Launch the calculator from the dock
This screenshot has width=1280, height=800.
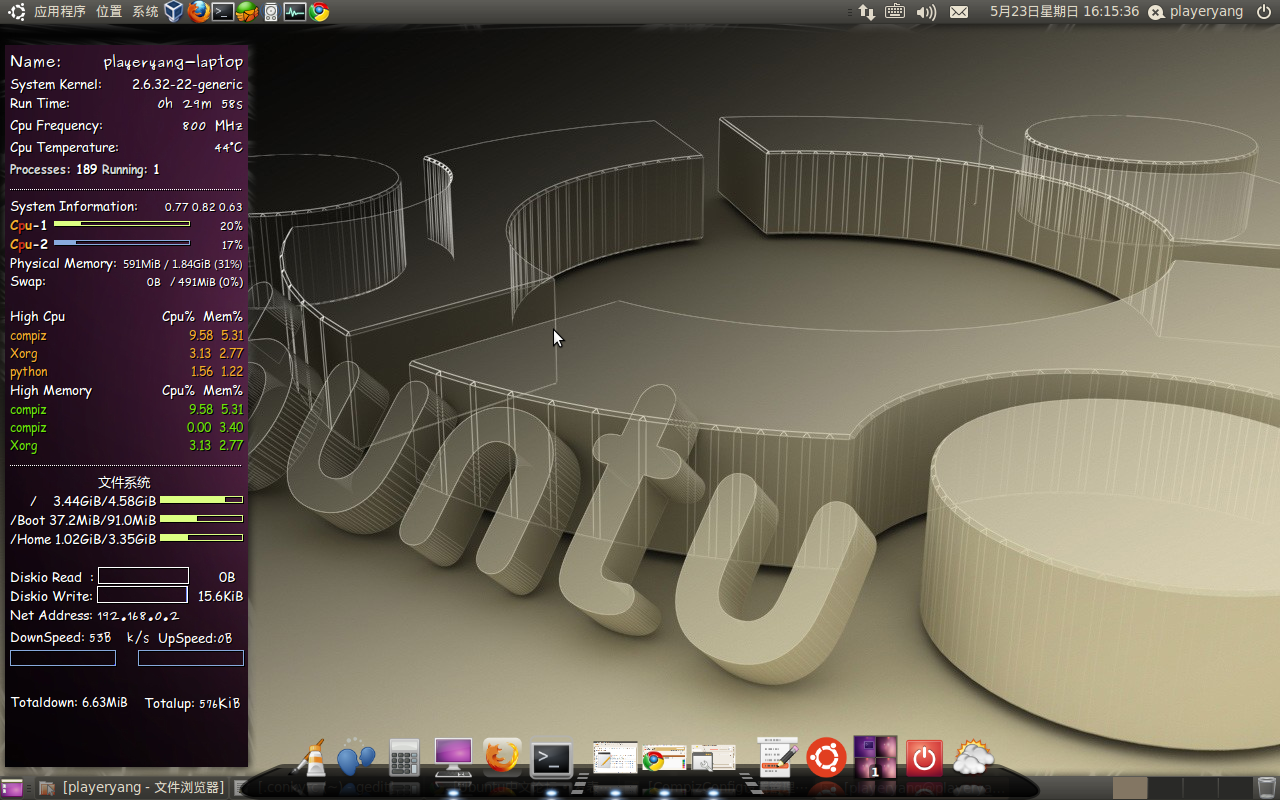point(404,757)
